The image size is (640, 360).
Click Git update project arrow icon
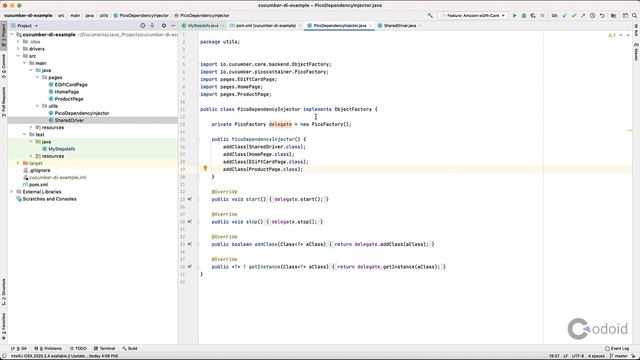point(564,16)
